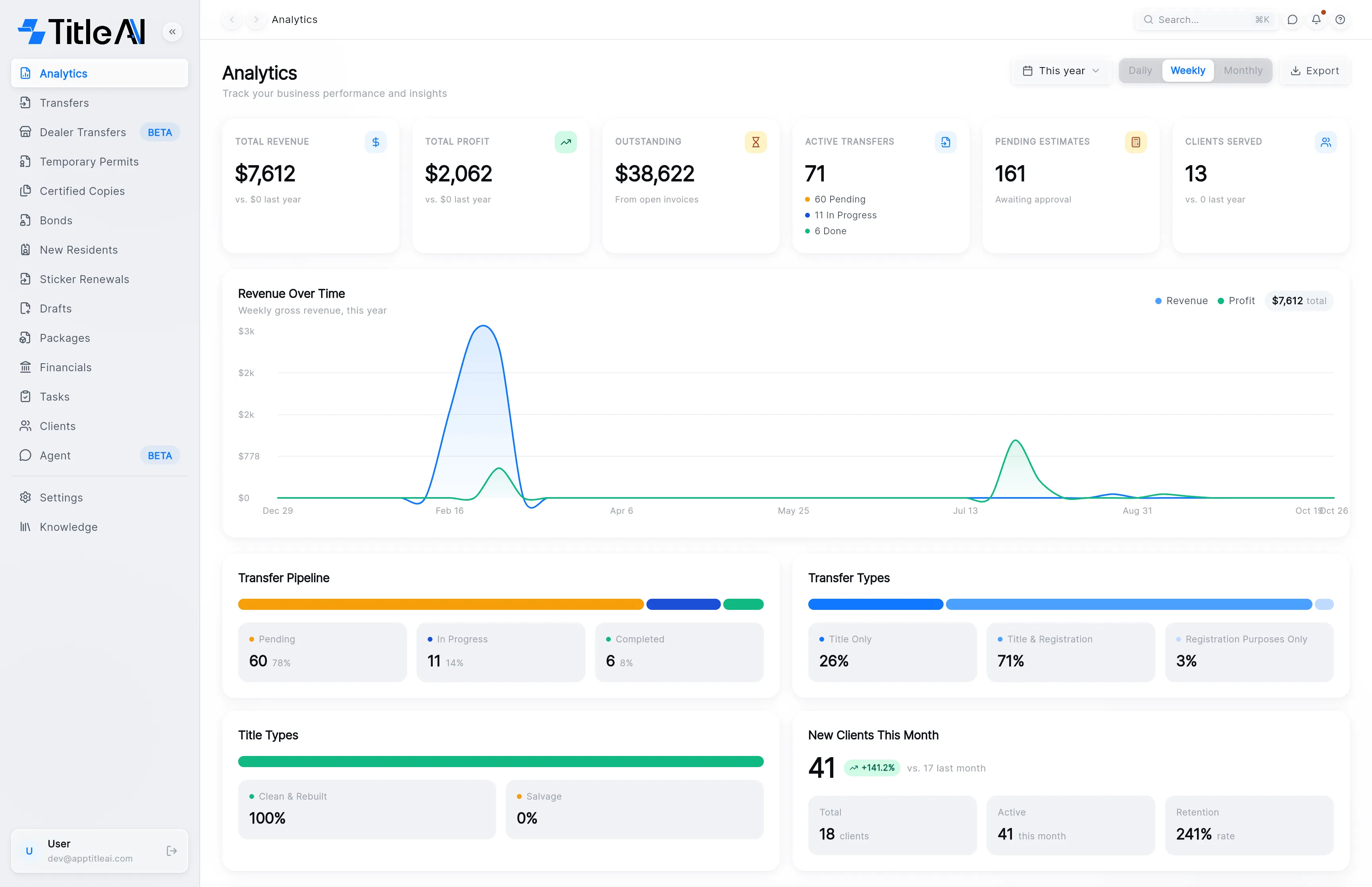
Task: Click the revenue peak near Feb 16 on the chart
Action: coord(483,327)
